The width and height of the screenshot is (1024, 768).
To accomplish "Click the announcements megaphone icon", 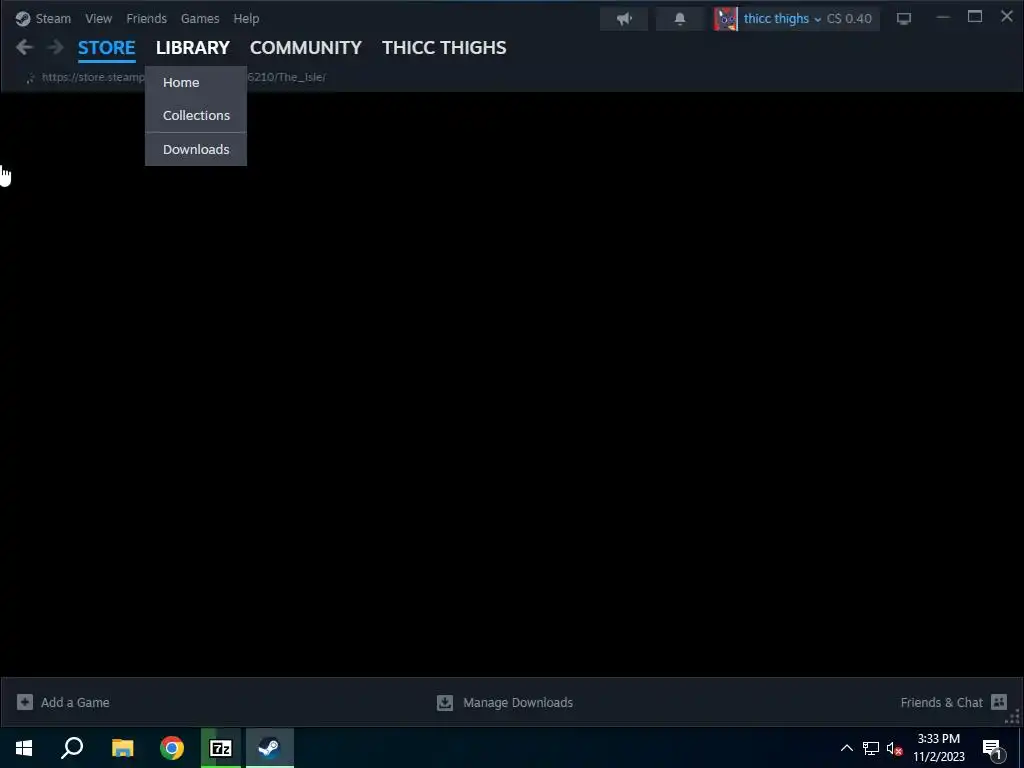I will pos(624,18).
